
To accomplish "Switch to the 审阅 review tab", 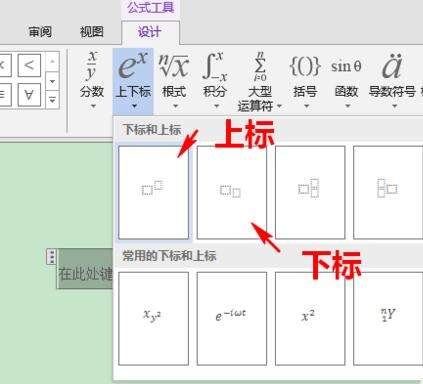I will point(40,32).
